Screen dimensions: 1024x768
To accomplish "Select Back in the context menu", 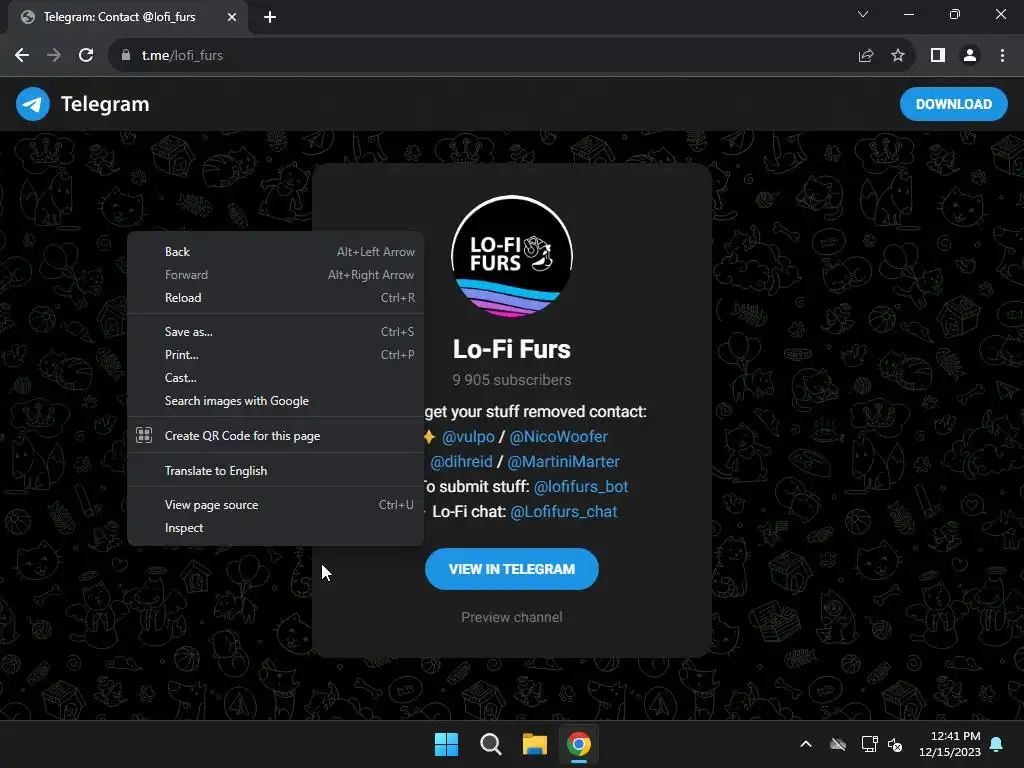I will 276,251.
